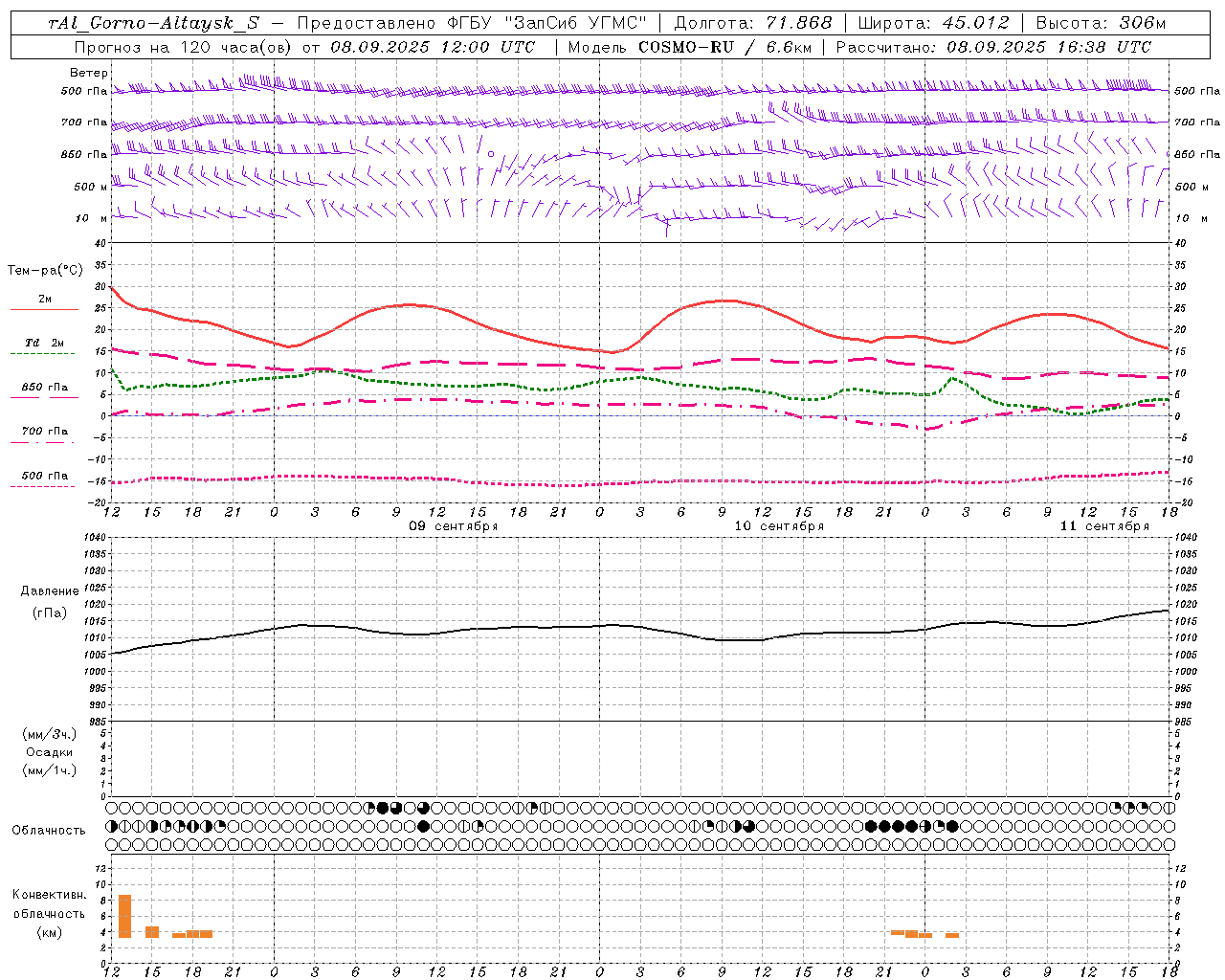
Task: Click the Давление pressure chart label
Action: (50, 591)
